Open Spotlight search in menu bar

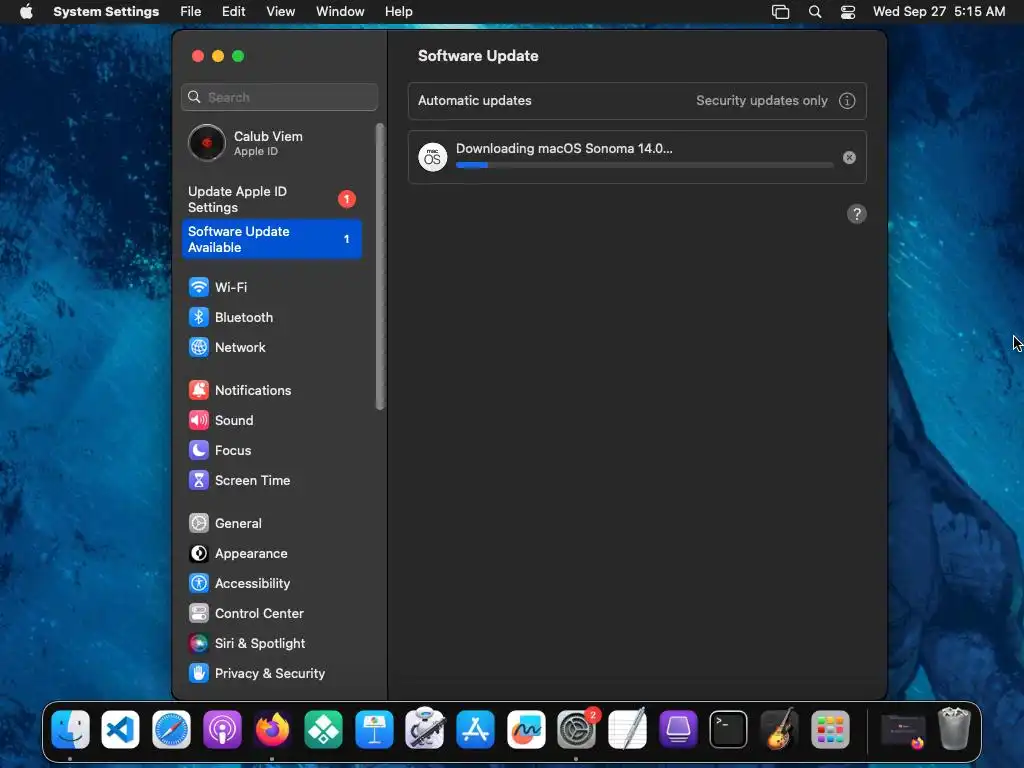[815, 12]
